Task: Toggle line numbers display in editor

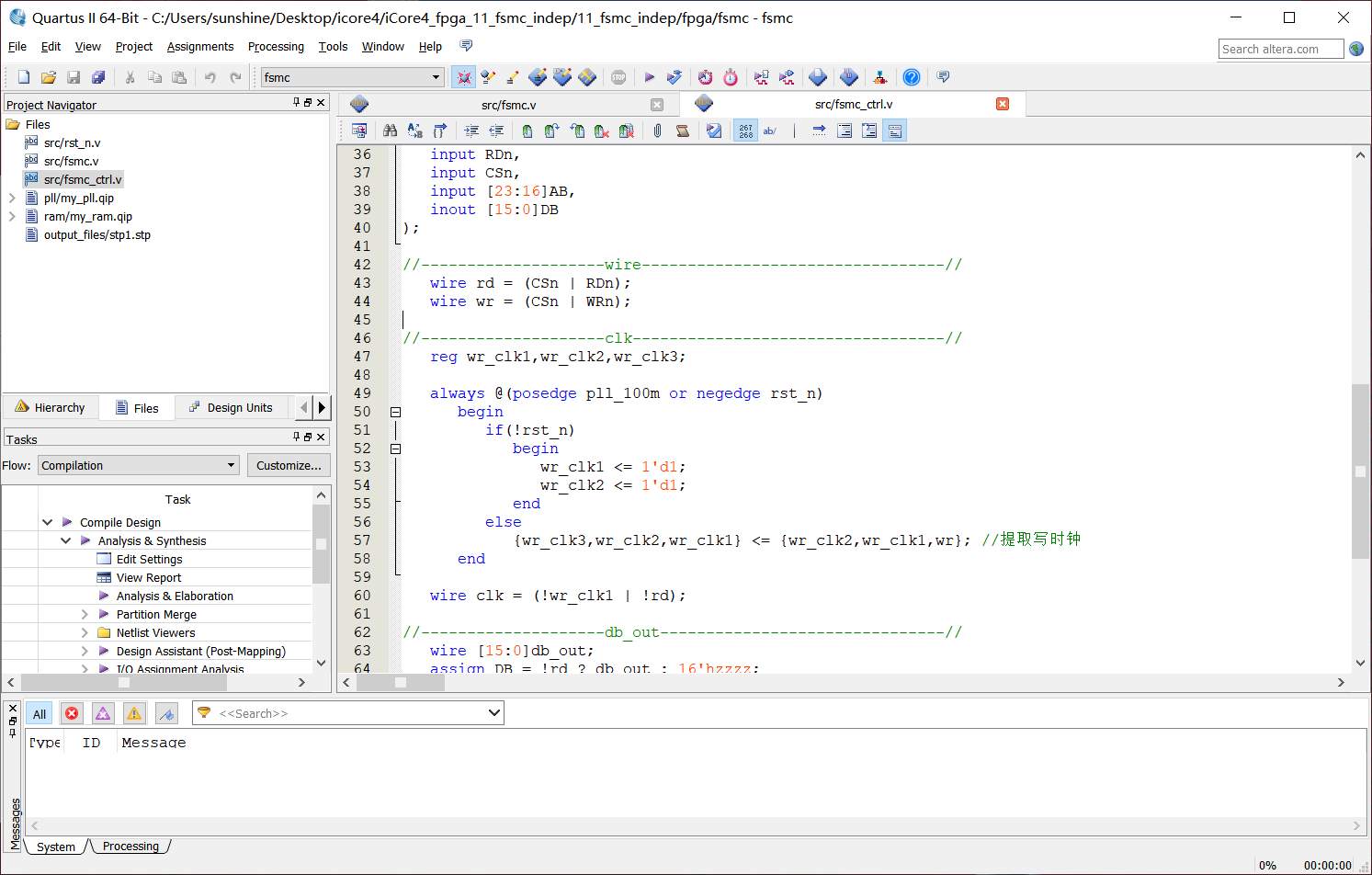Action: pos(745,131)
